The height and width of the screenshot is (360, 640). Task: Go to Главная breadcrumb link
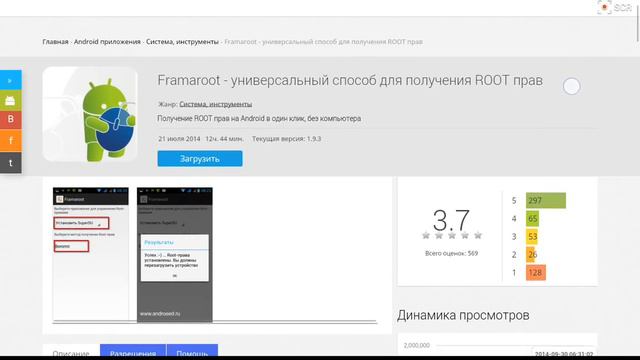[x=56, y=42]
